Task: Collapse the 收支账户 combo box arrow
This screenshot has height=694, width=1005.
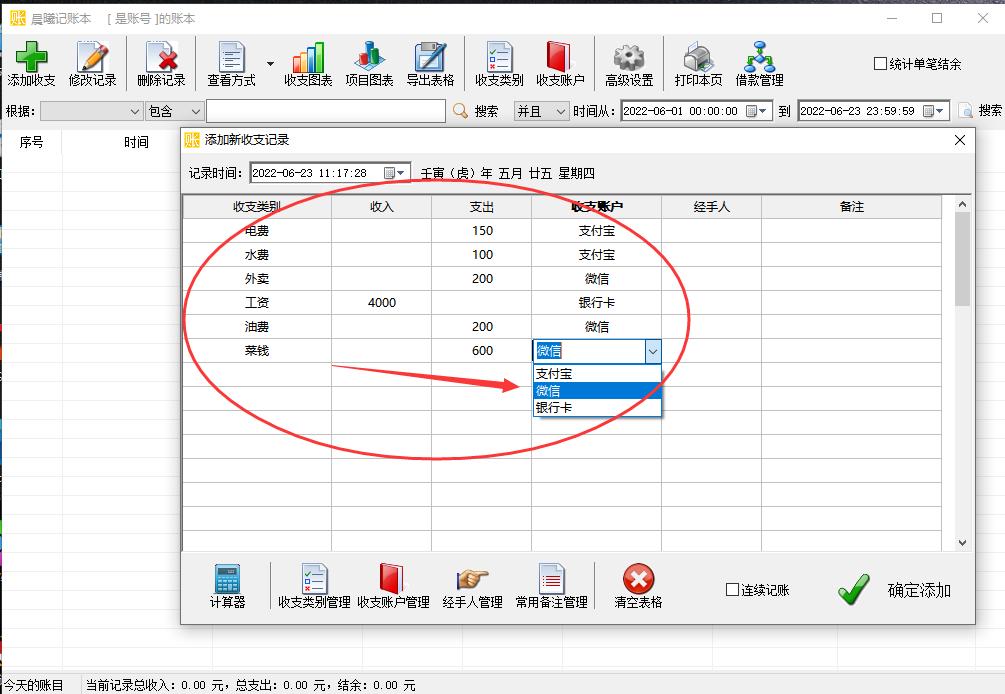Action: [x=652, y=351]
